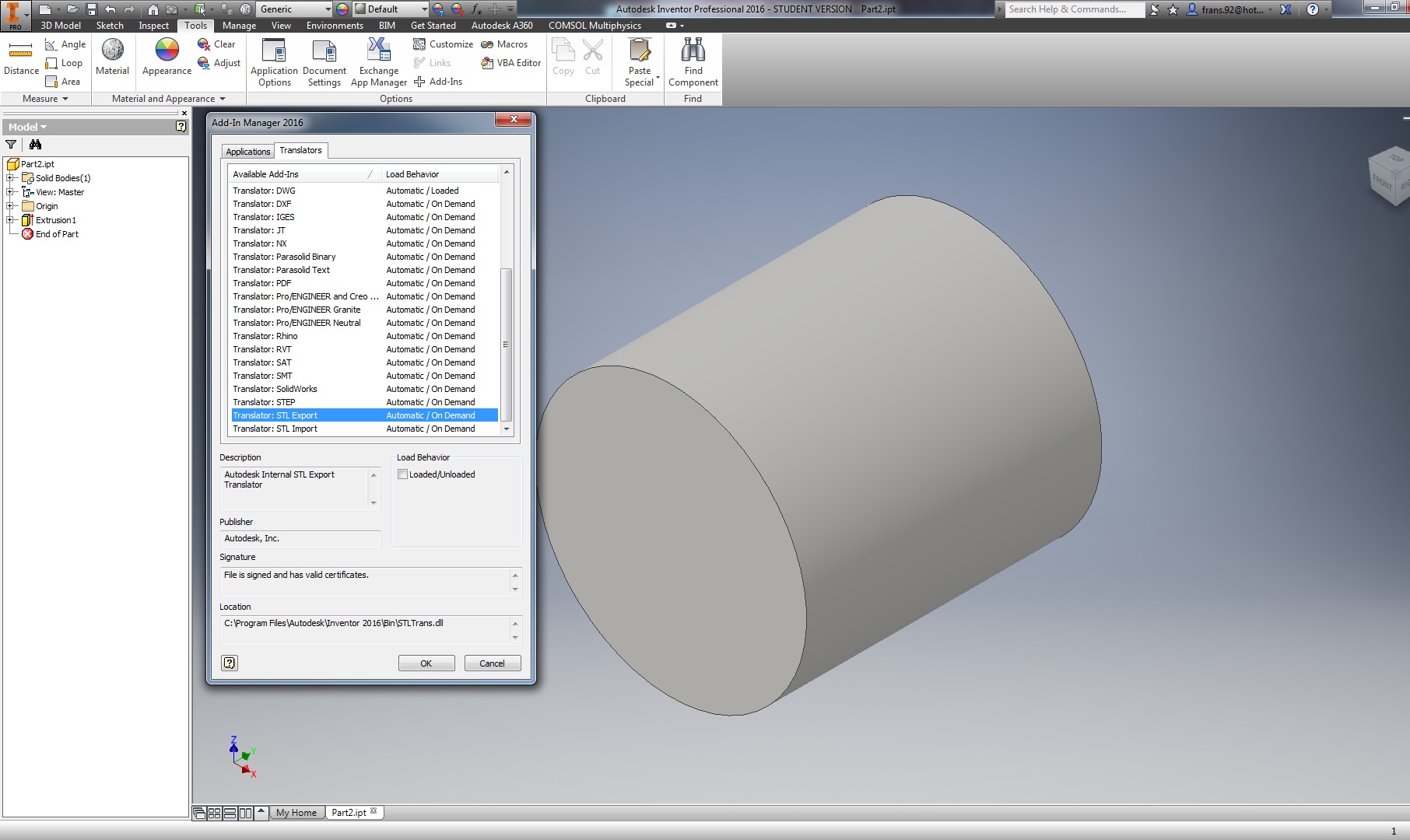Viewport: 1410px width, 840px height.
Task: Click the Find Component binoculars
Action: tap(693, 51)
